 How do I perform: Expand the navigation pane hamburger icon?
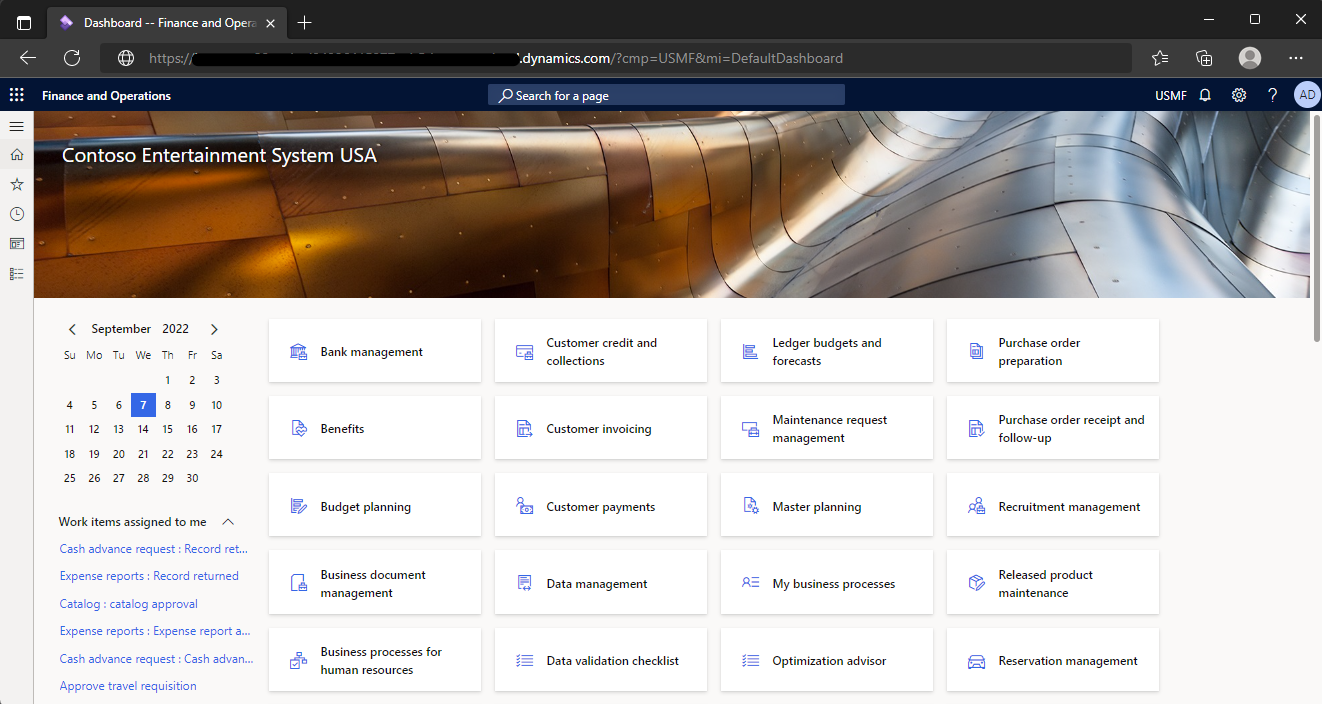(x=16, y=126)
